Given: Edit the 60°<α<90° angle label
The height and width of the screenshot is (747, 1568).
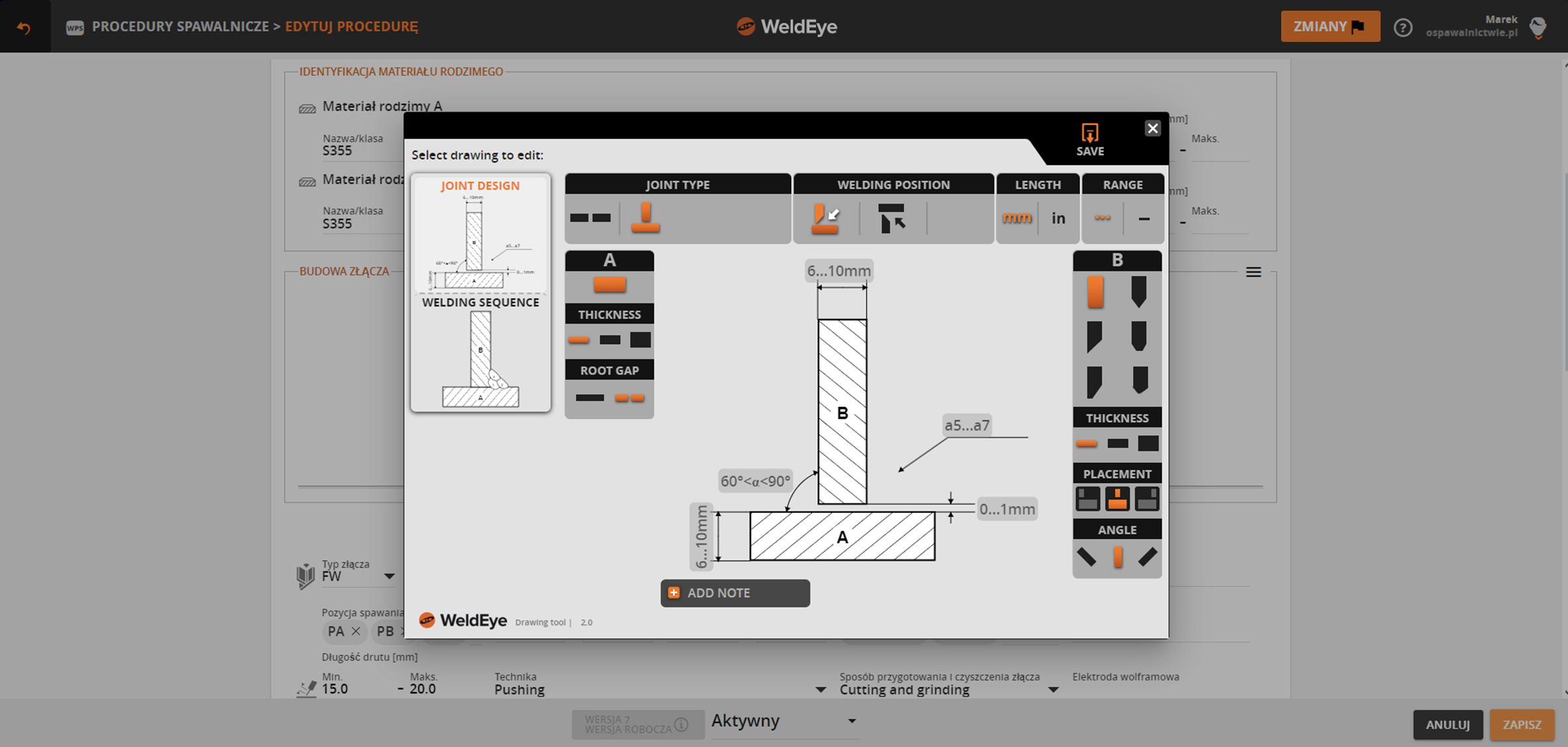Looking at the screenshot, I should click(x=755, y=481).
